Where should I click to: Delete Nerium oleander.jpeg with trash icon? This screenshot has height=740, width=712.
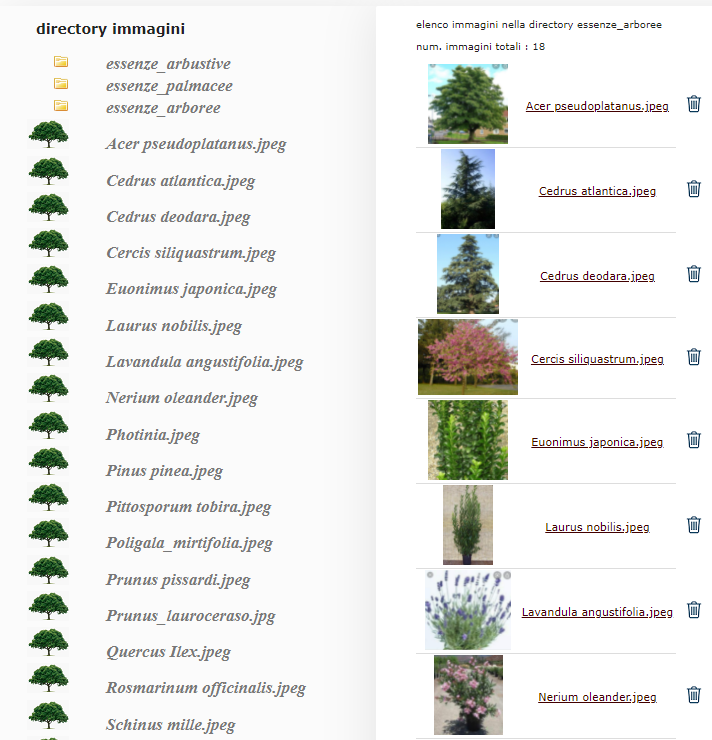694,695
